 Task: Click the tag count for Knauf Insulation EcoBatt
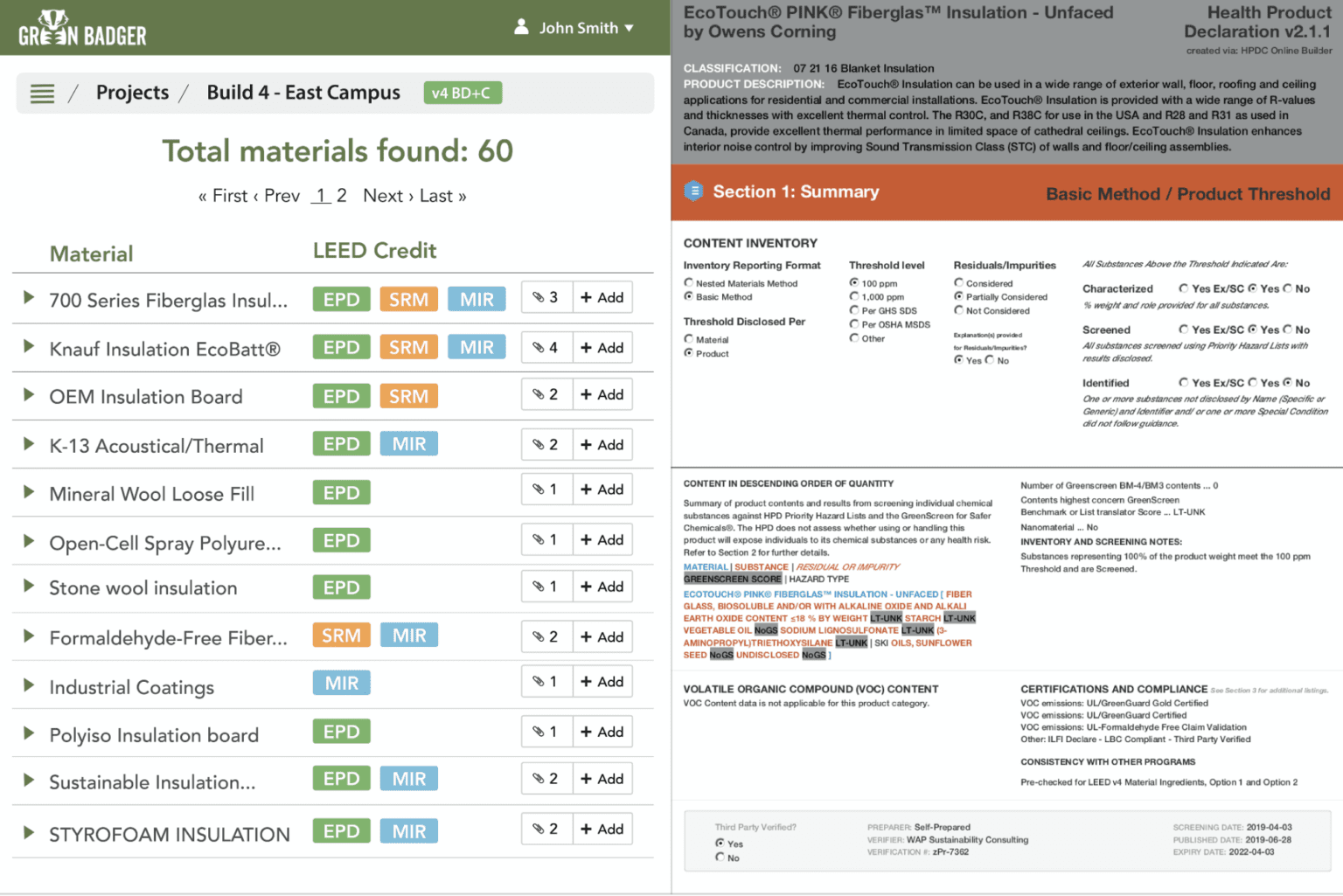coord(546,347)
